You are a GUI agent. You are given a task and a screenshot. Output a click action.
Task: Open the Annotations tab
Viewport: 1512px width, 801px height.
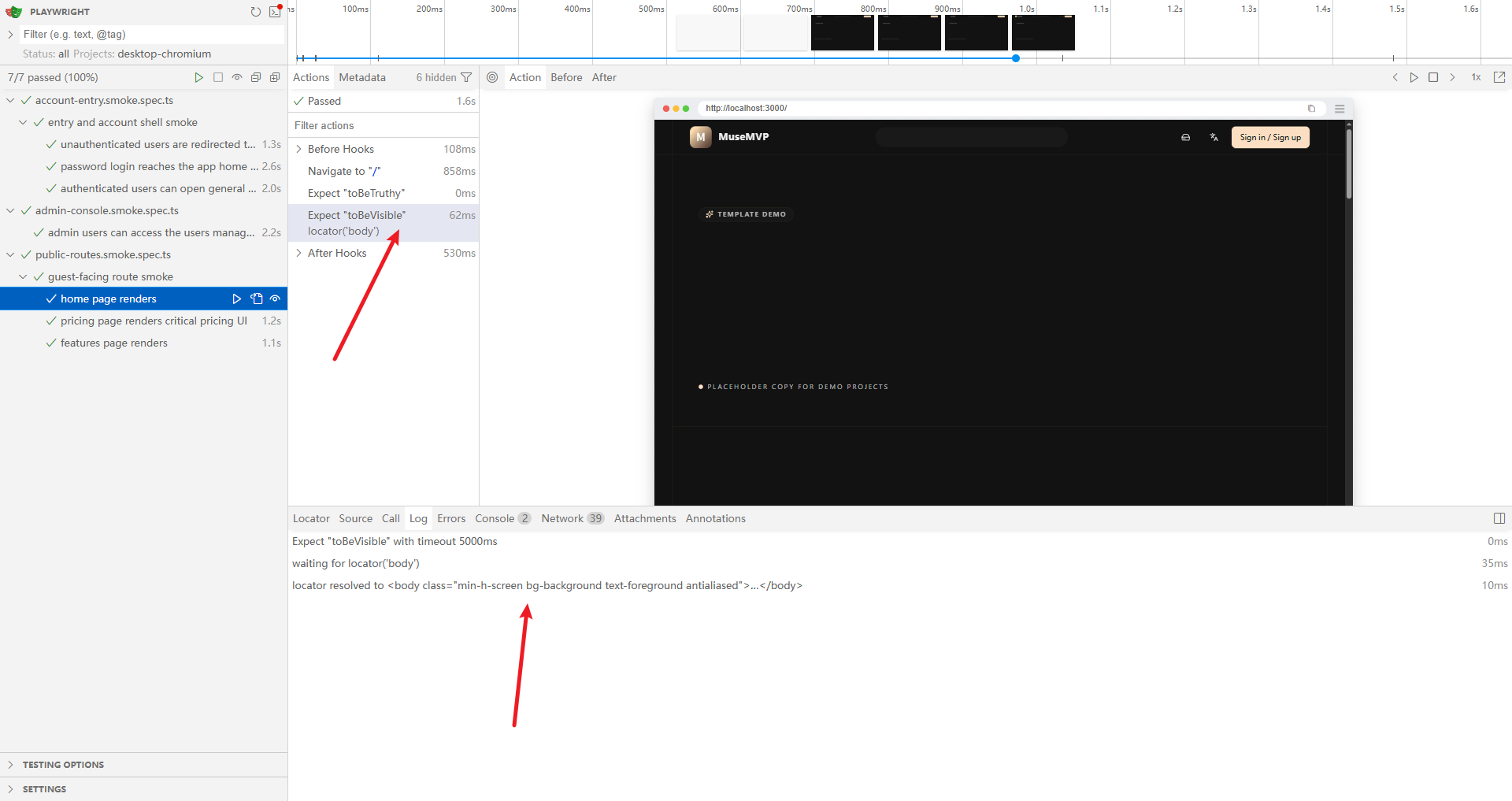click(x=716, y=518)
